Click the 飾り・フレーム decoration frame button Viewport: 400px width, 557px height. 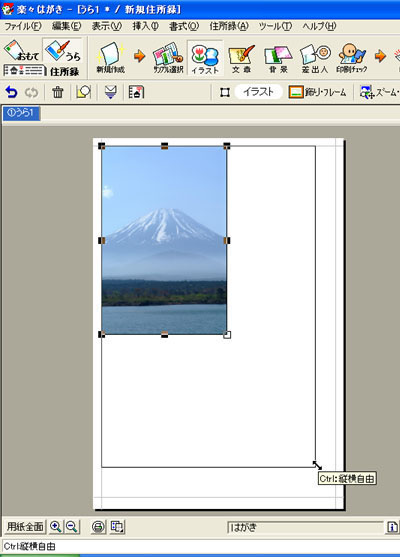point(318,92)
